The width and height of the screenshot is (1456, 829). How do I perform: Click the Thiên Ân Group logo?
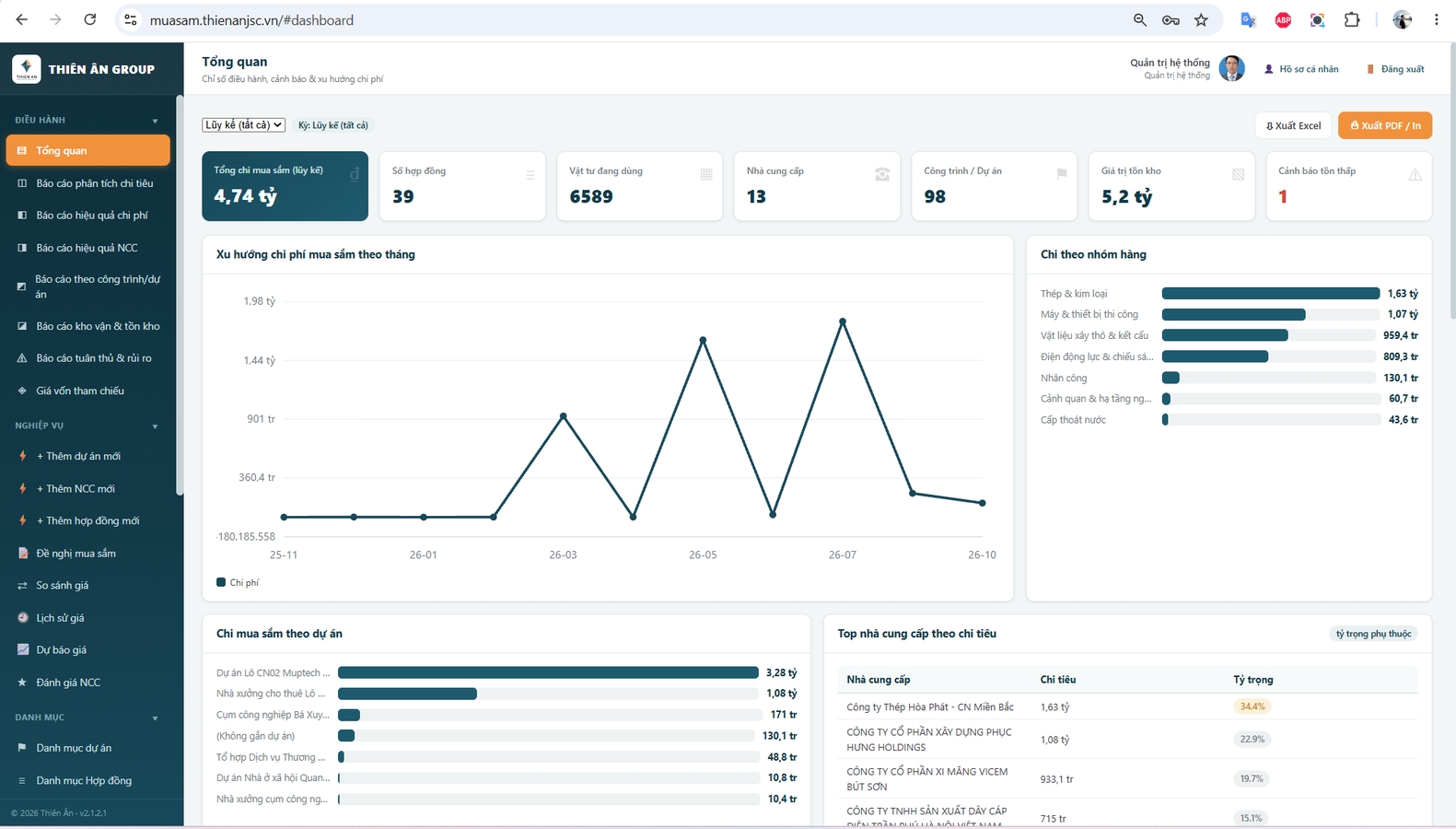pyautogui.click(x=26, y=69)
